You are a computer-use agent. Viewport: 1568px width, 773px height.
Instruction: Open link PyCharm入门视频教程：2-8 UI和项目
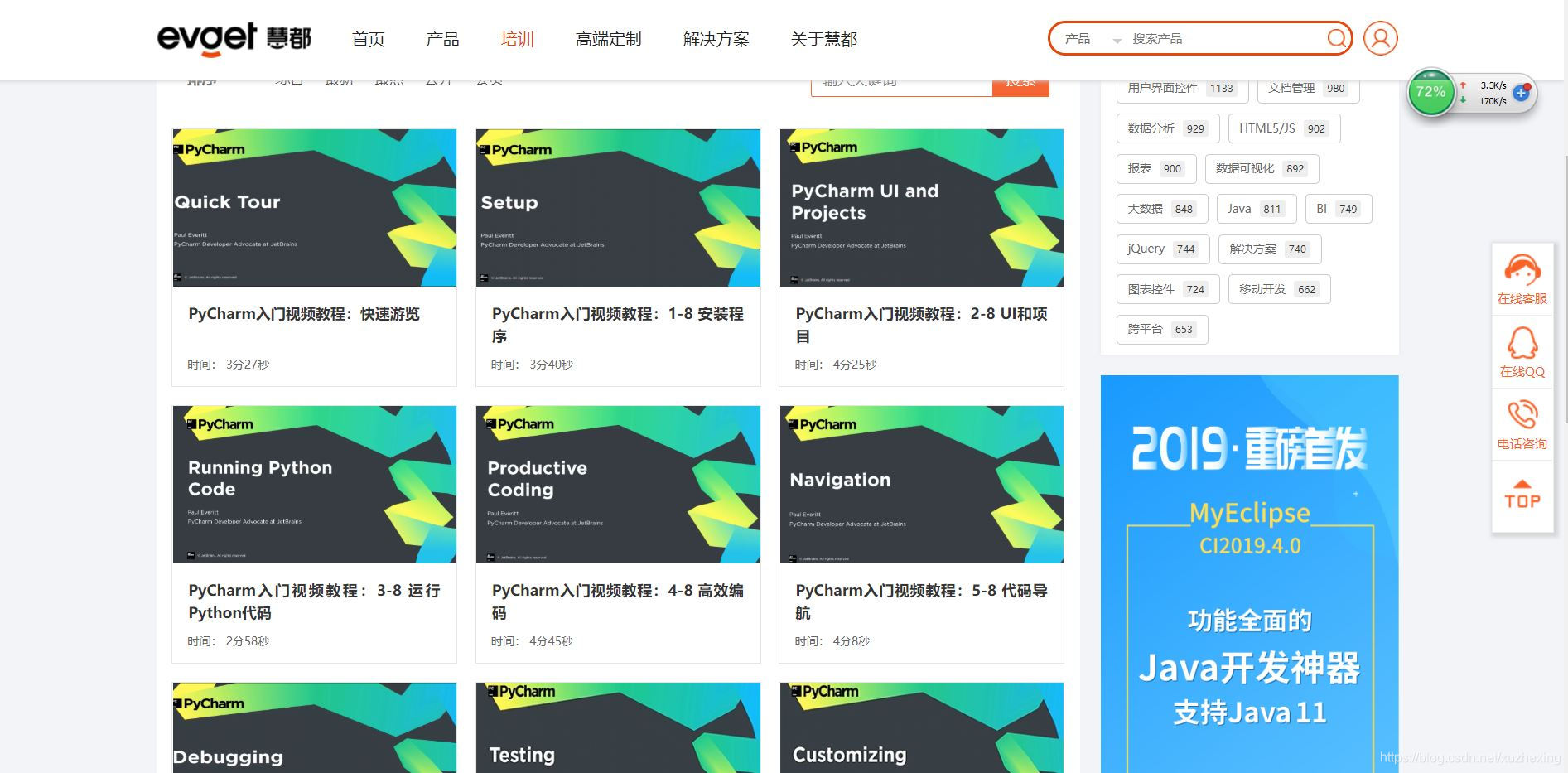coord(922,325)
